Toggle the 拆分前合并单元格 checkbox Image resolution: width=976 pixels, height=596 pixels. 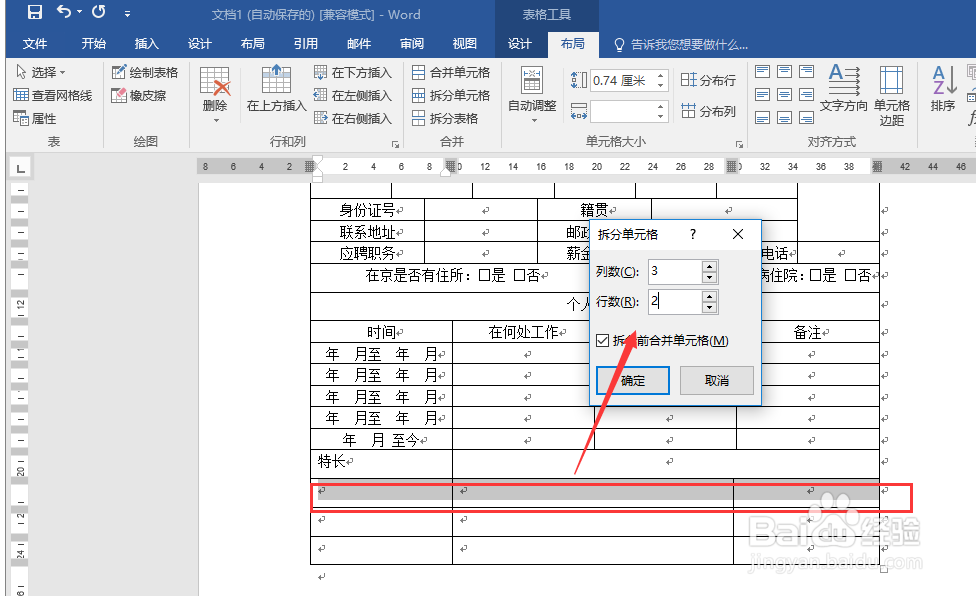603,340
